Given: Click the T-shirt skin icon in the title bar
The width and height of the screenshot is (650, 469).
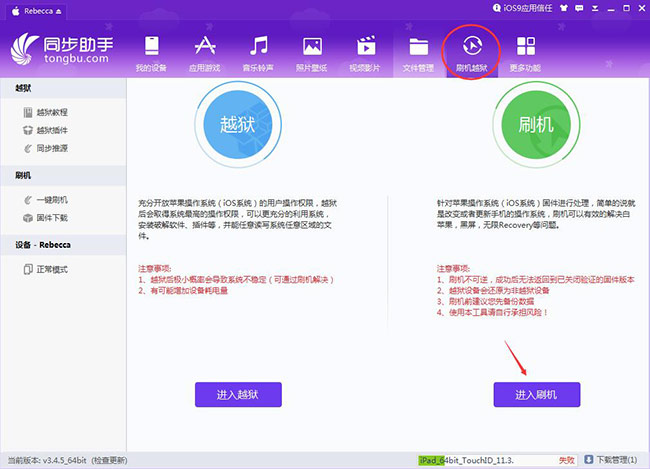Looking at the screenshot, I should tap(564, 8).
